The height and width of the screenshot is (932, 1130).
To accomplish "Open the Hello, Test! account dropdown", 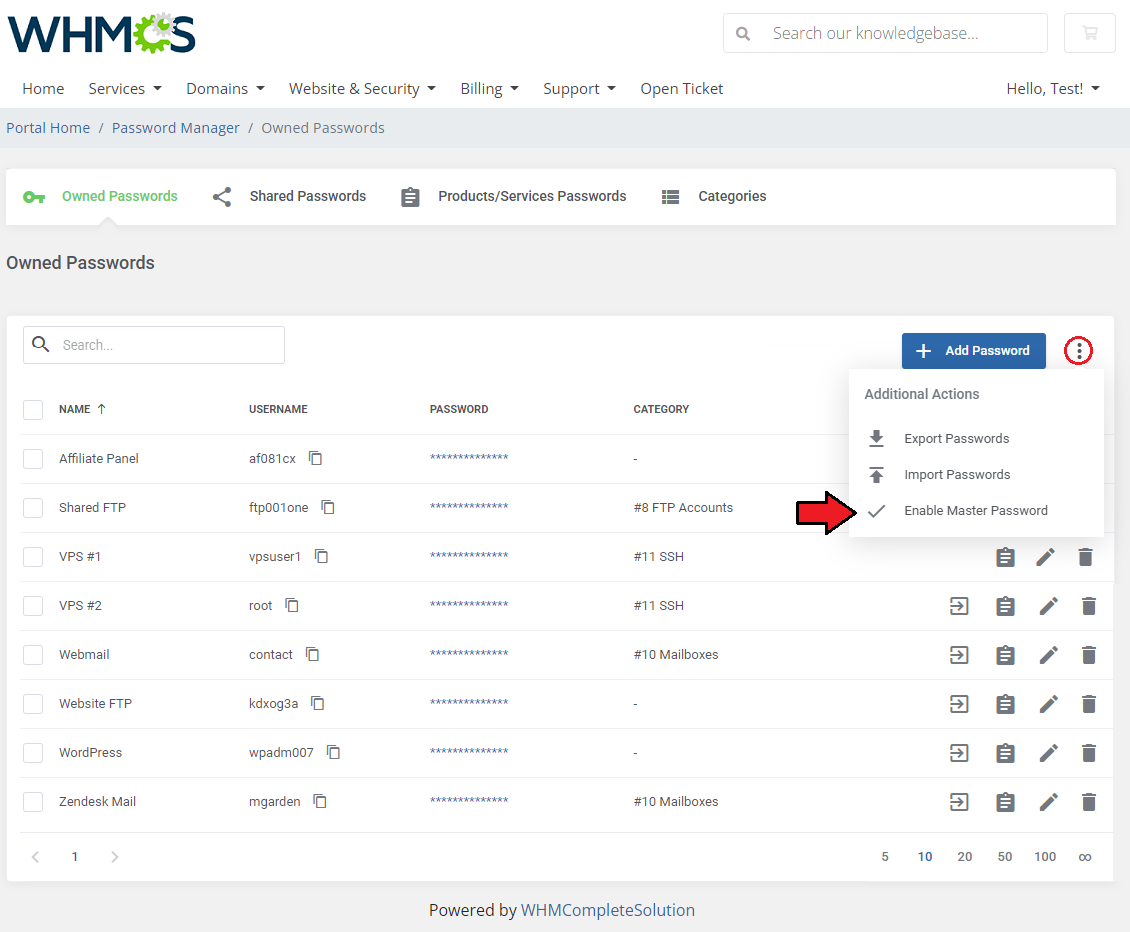I will (x=1053, y=89).
